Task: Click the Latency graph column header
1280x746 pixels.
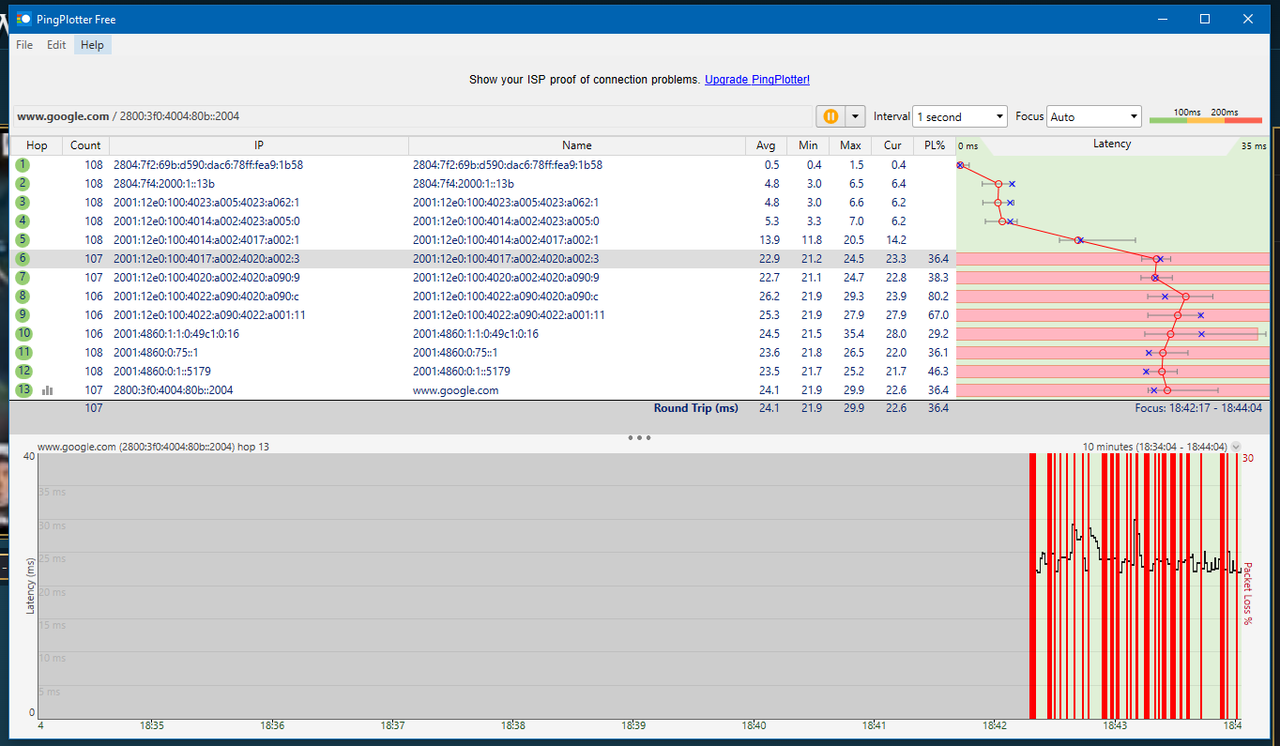Action: 1112,145
